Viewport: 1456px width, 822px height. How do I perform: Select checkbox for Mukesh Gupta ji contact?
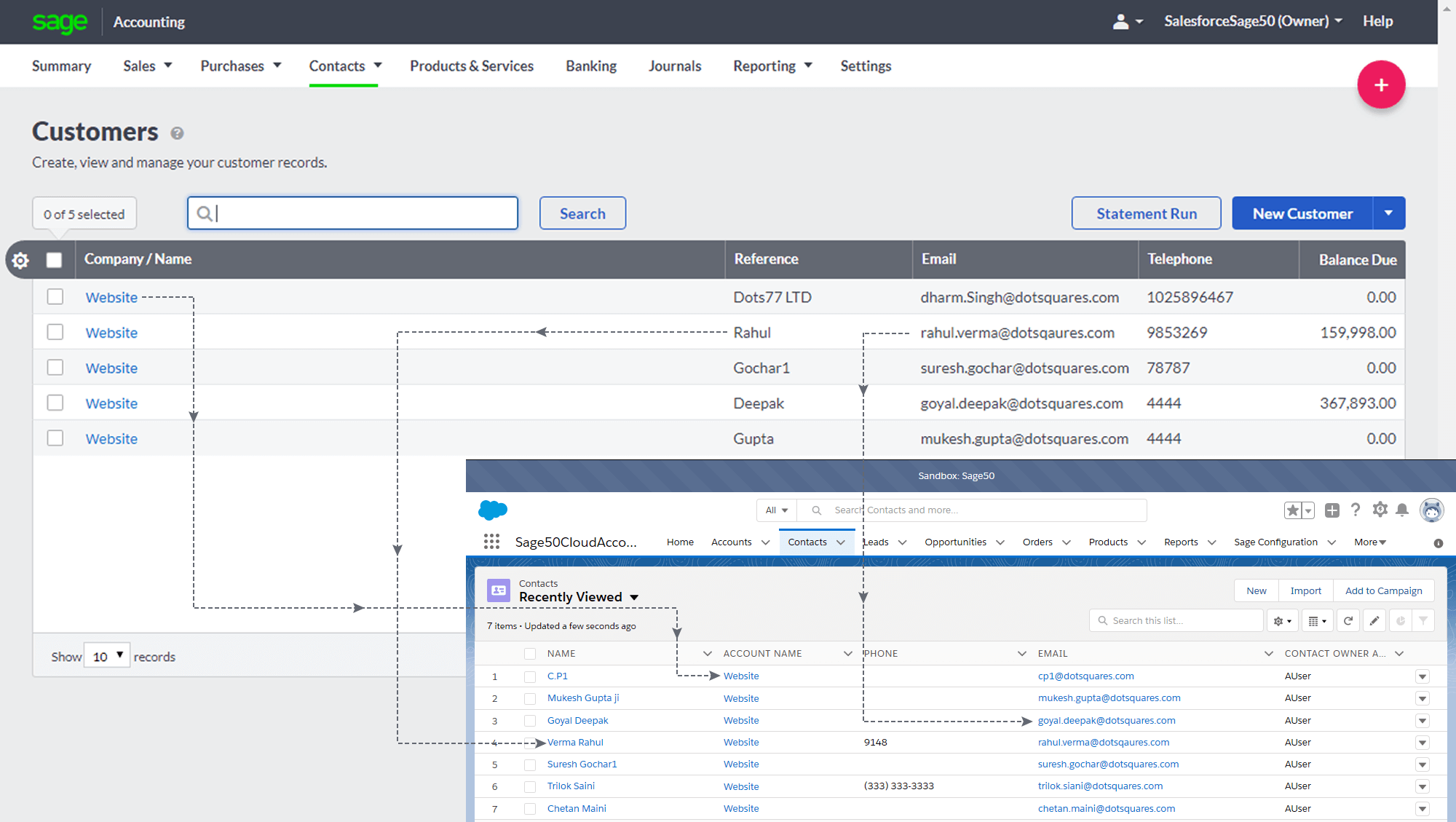click(x=530, y=698)
